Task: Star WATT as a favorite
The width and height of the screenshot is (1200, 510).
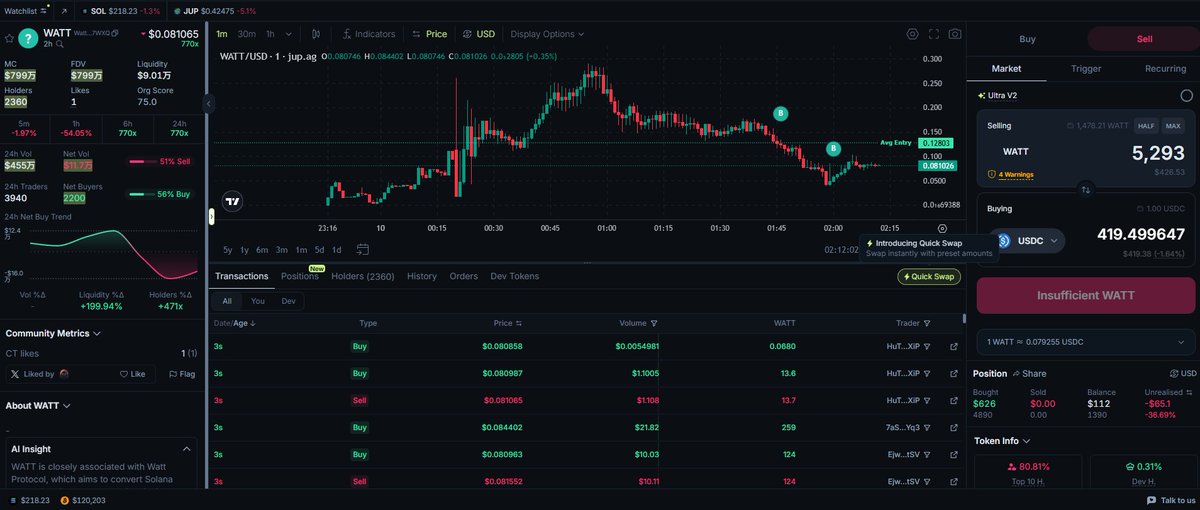Action: point(8,38)
